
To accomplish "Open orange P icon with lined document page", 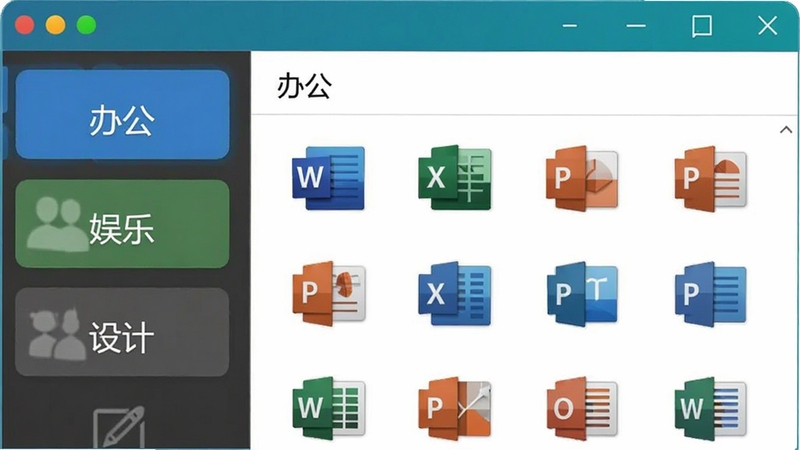I will pyautogui.click(x=710, y=179).
